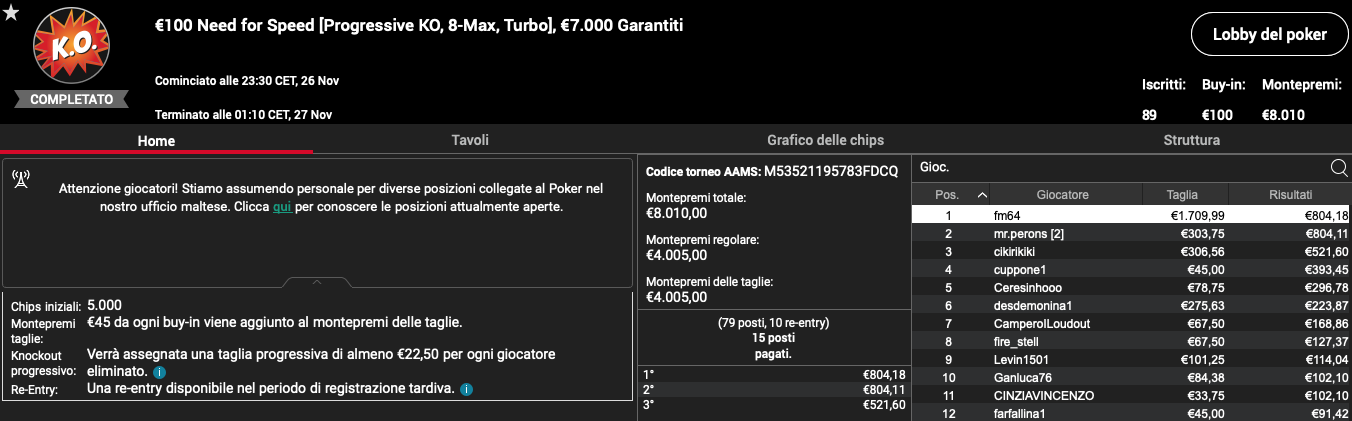The image size is (1352, 421).
Task: Click the broadcast antenna announcement icon
Action: (x=20, y=180)
